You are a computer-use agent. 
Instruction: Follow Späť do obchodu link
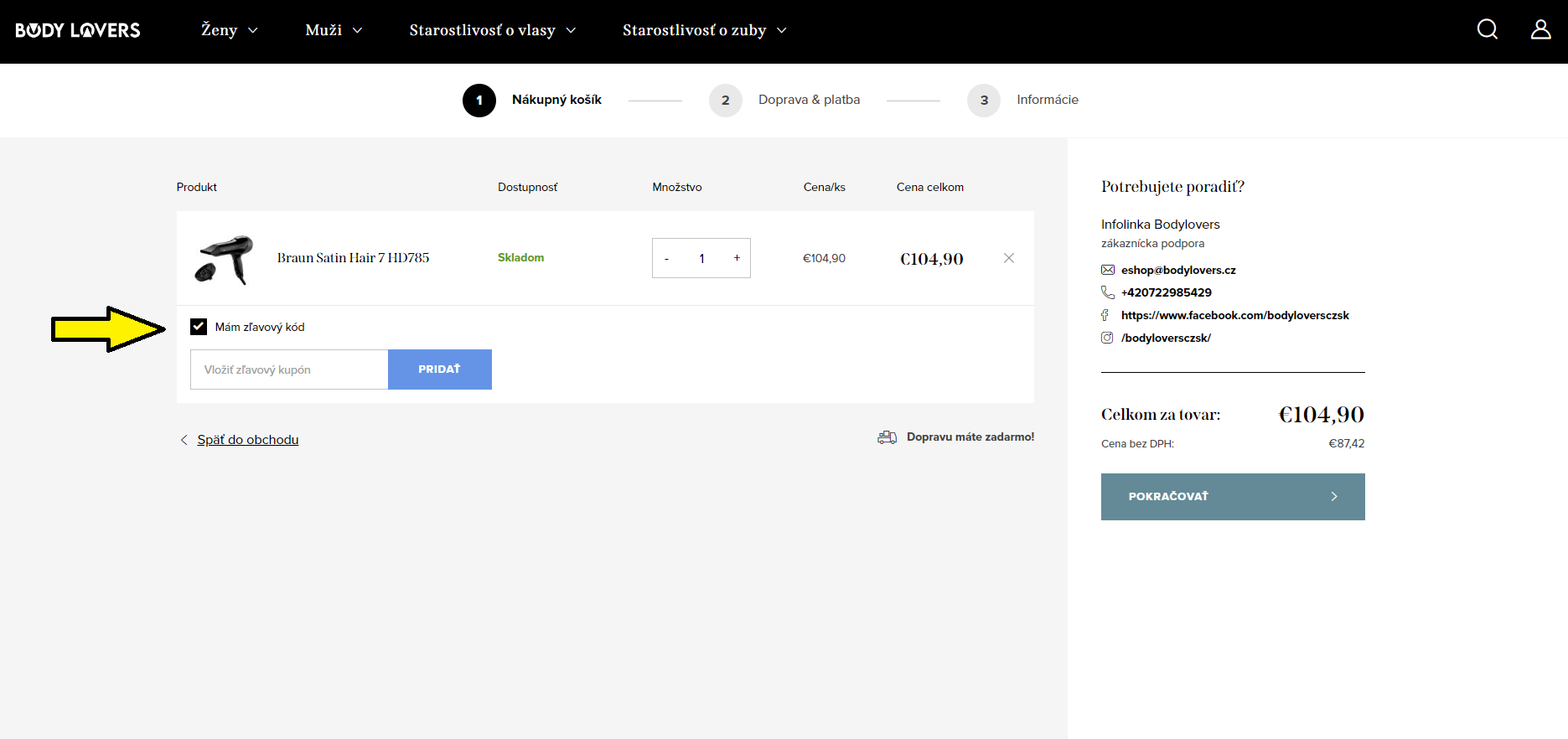tap(248, 440)
